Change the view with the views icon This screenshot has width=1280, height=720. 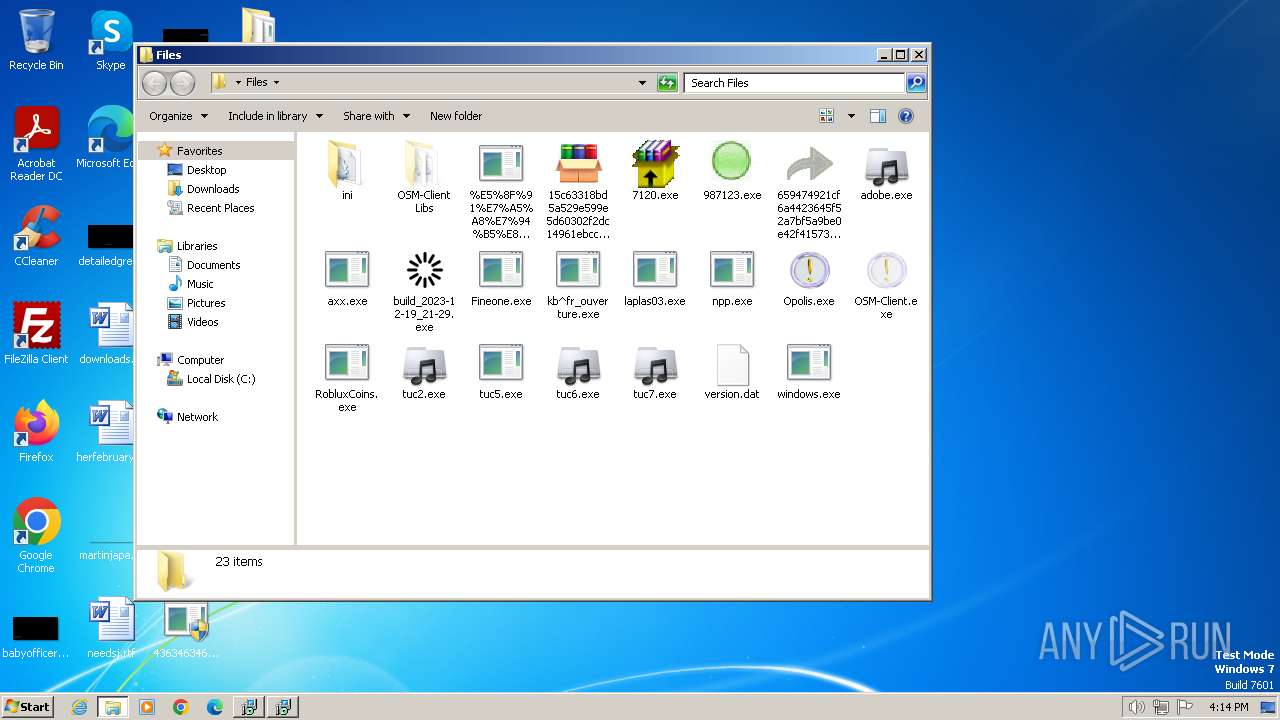tap(827, 116)
